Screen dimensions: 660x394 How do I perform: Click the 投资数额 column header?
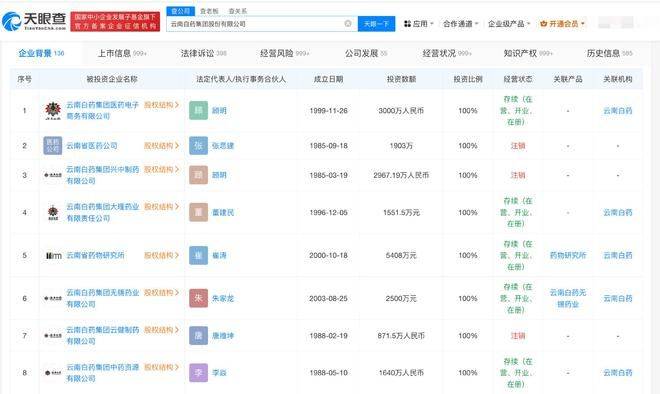pos(401,79)
